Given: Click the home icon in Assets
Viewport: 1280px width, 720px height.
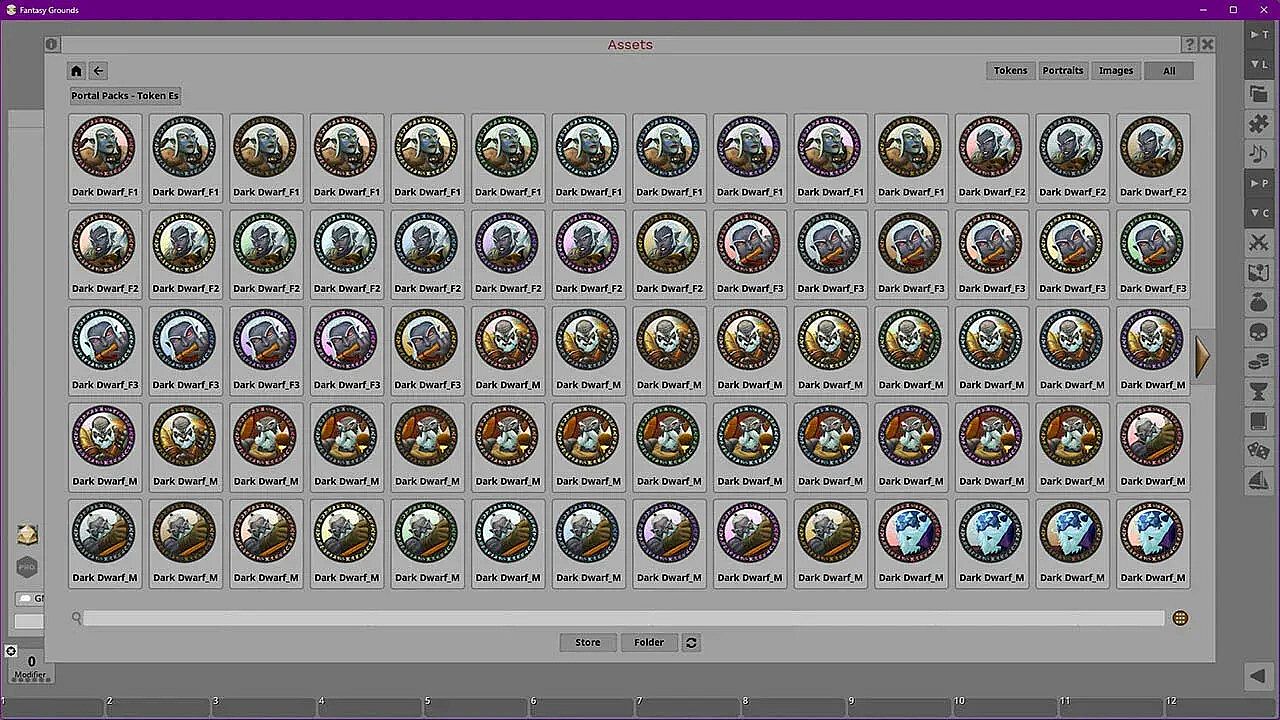Looking at the screenshot, I should click(76, 71).
